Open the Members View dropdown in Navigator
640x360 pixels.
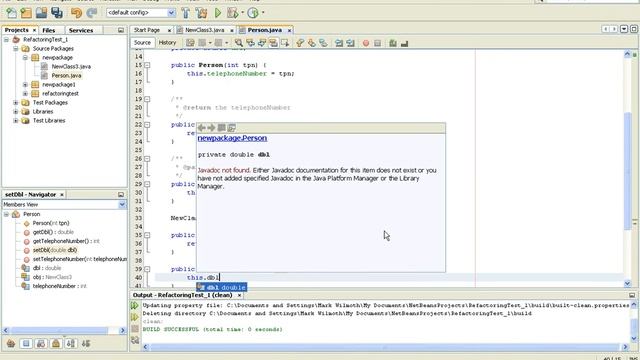click(122, 204)
